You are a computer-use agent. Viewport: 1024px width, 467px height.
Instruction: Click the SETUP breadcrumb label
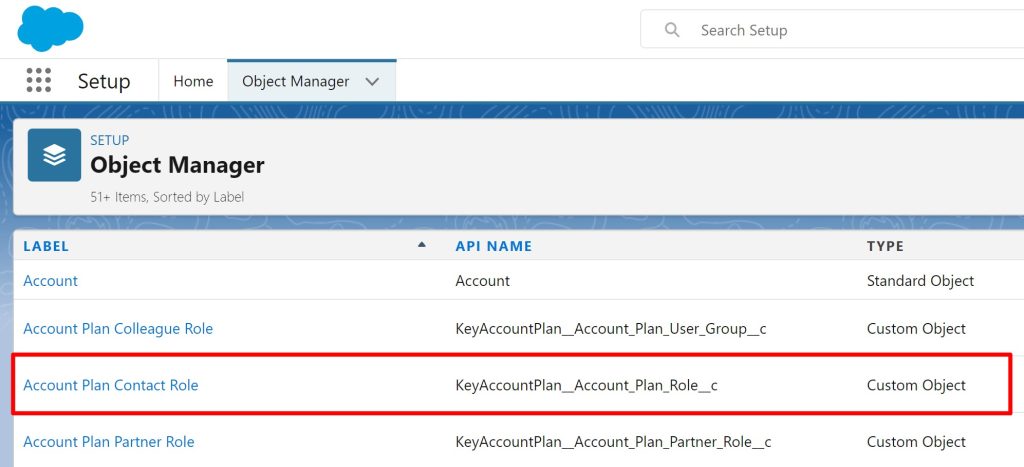tap(110, 140)
